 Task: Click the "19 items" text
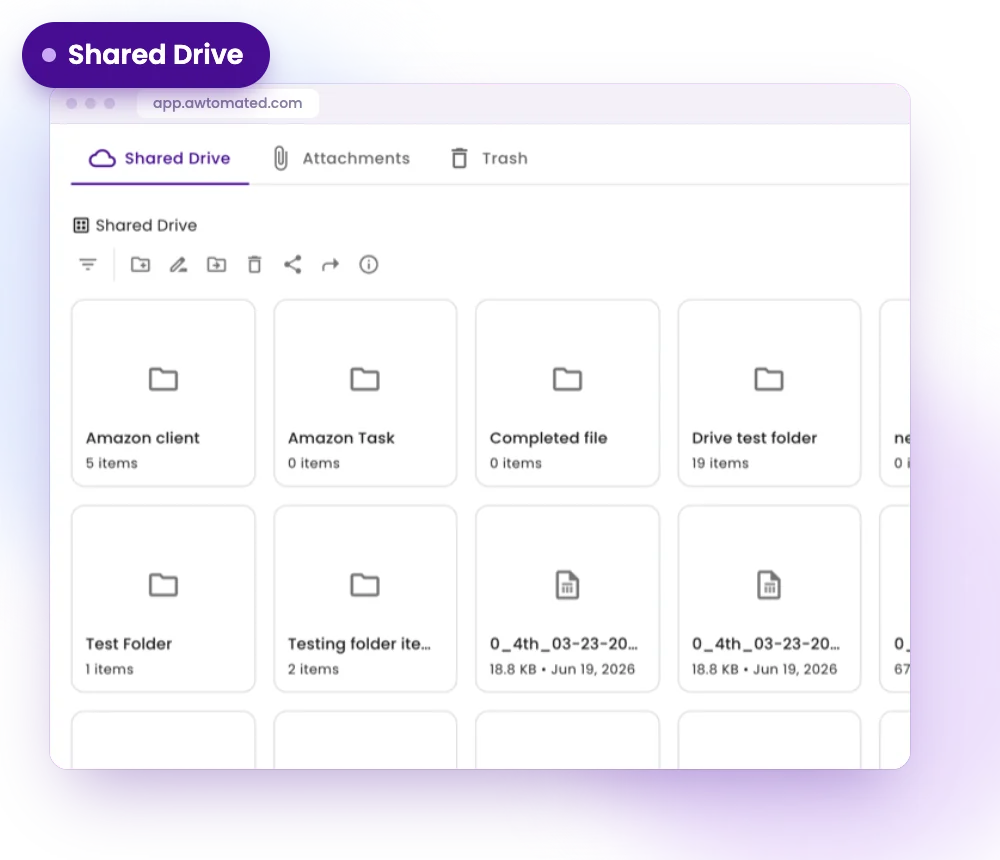(720, 463)
